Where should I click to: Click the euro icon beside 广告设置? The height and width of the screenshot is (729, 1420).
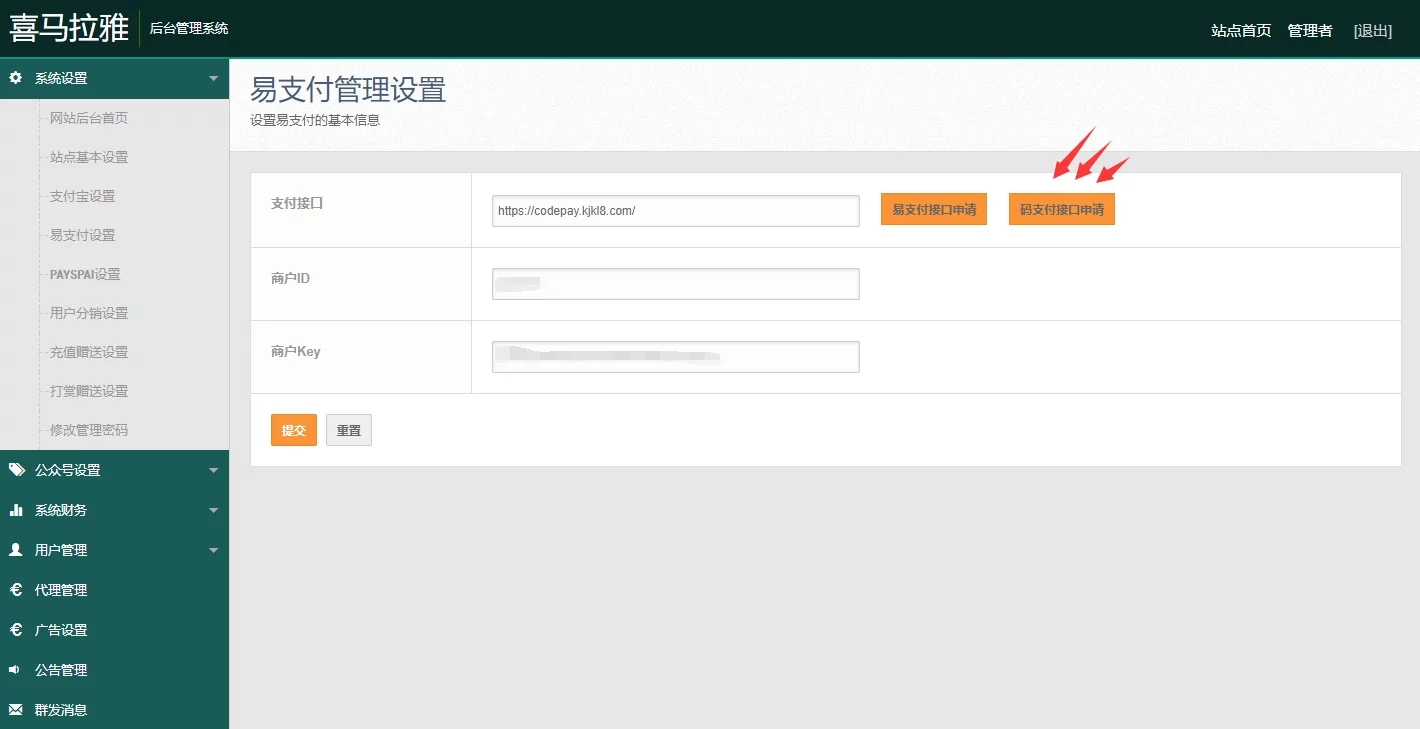16,630
